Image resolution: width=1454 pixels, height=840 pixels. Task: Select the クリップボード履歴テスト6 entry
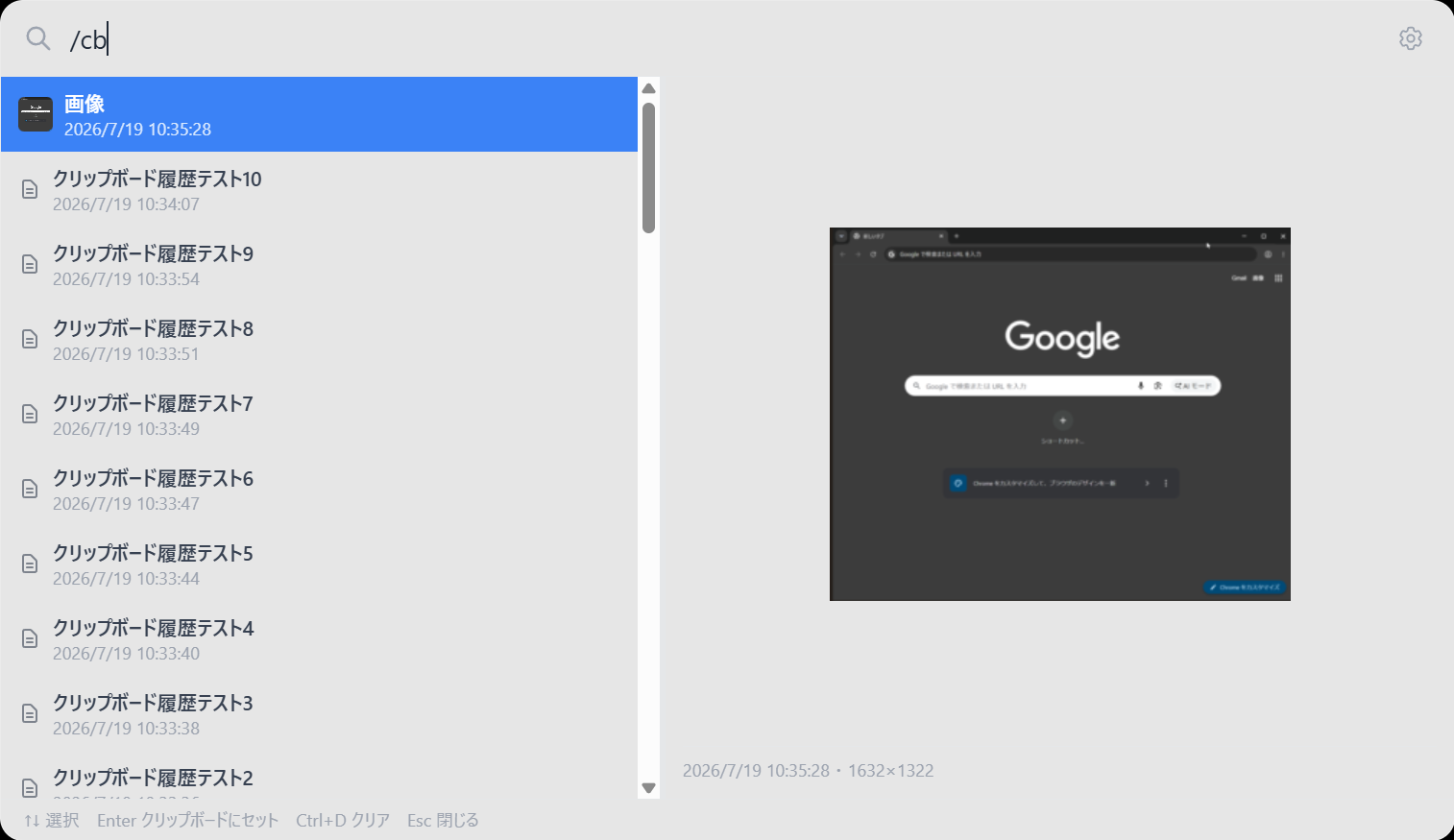pyautogui.click(x=319, y=489)
